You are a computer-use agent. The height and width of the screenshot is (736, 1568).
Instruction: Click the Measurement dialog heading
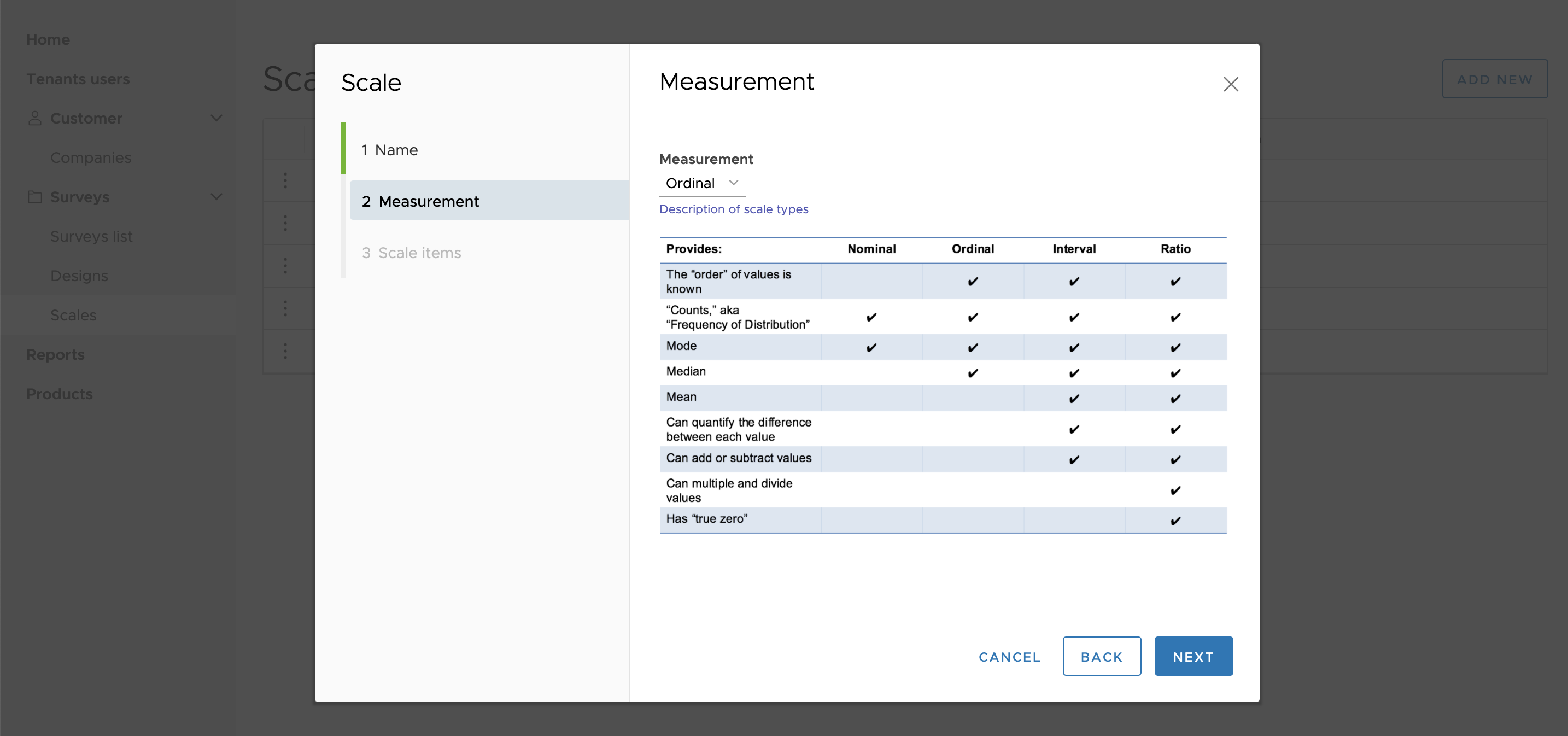pos(736,81)
